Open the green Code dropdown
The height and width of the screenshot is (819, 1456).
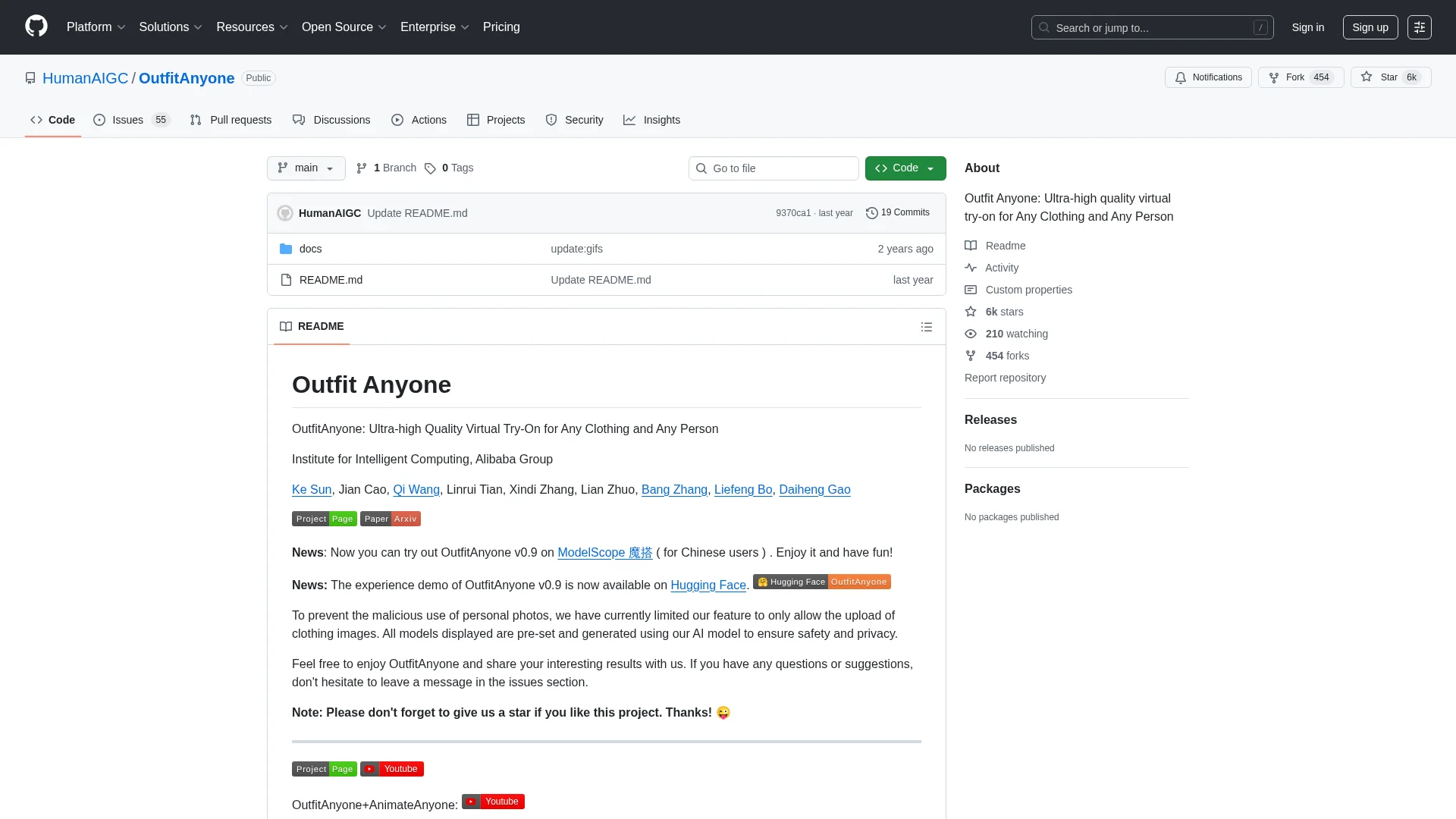point(905,168)
